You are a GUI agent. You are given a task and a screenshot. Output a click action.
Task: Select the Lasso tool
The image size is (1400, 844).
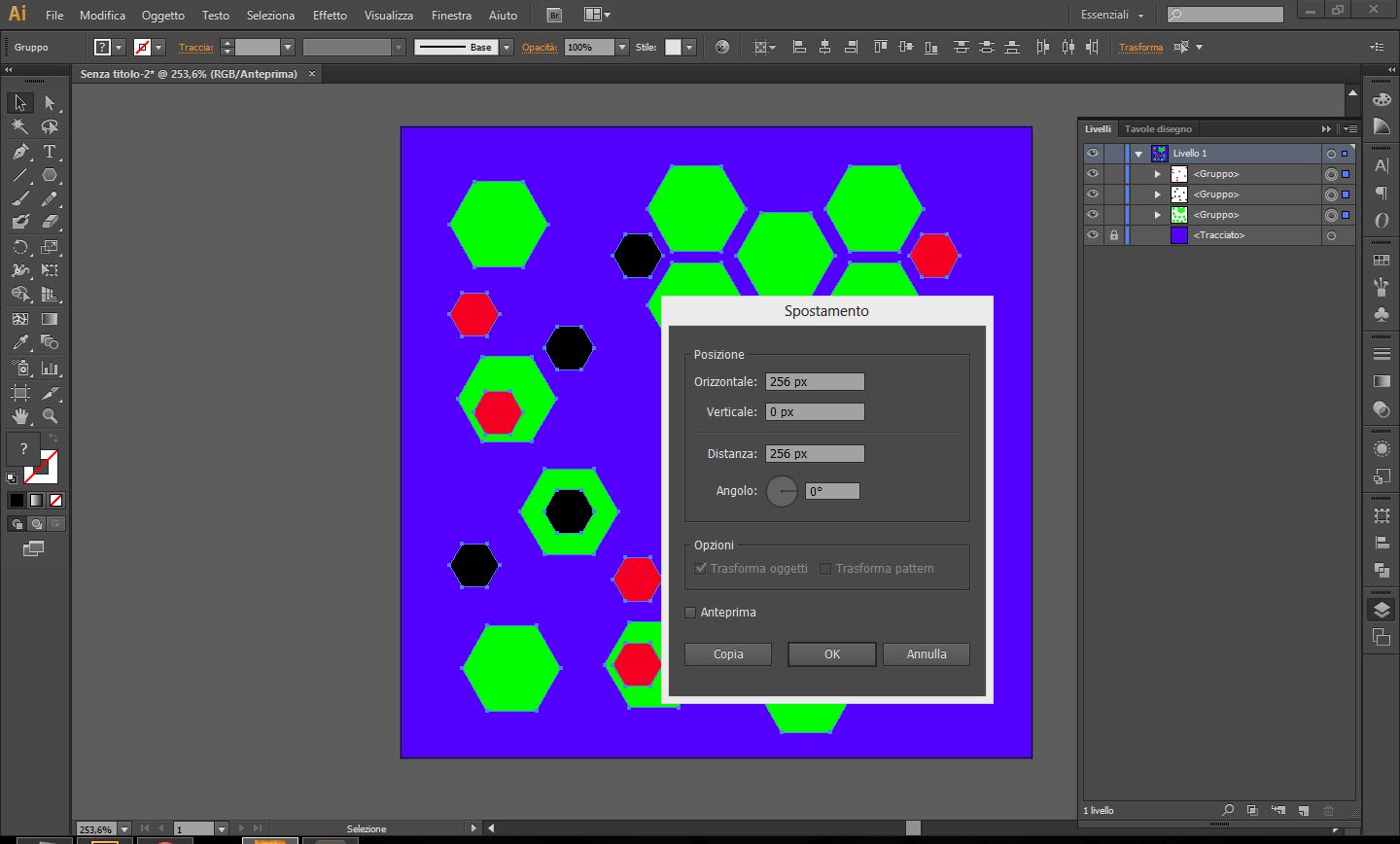pyautogui.click(x=50, y=127)
